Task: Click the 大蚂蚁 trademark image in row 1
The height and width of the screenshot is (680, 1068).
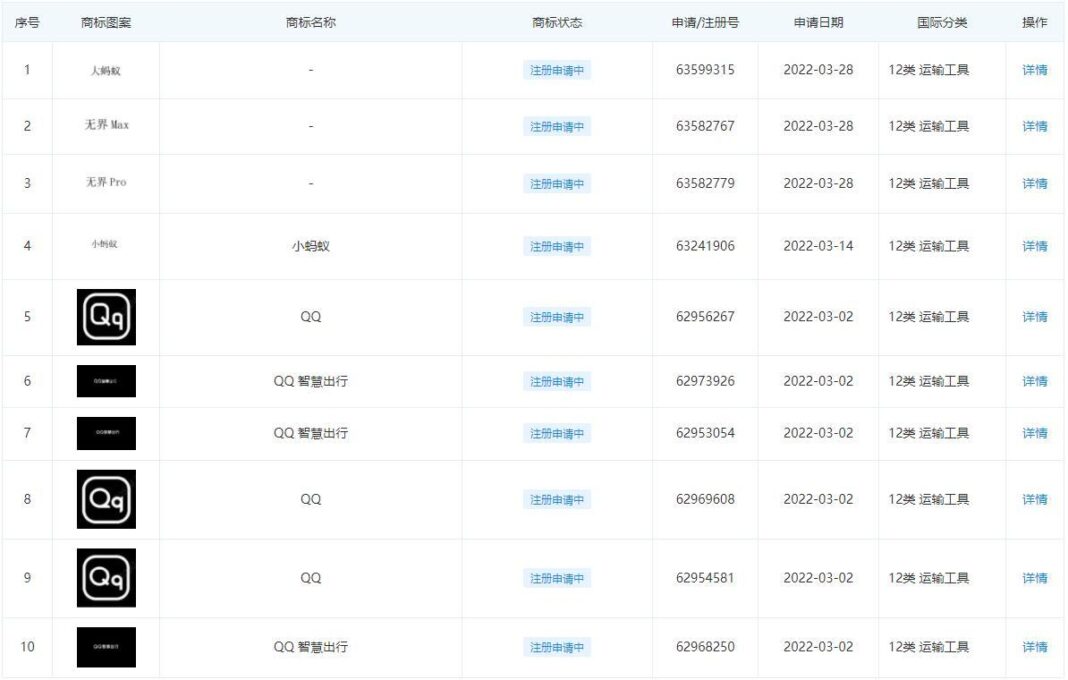Action: pyautogui.click(x=106, y=70)
